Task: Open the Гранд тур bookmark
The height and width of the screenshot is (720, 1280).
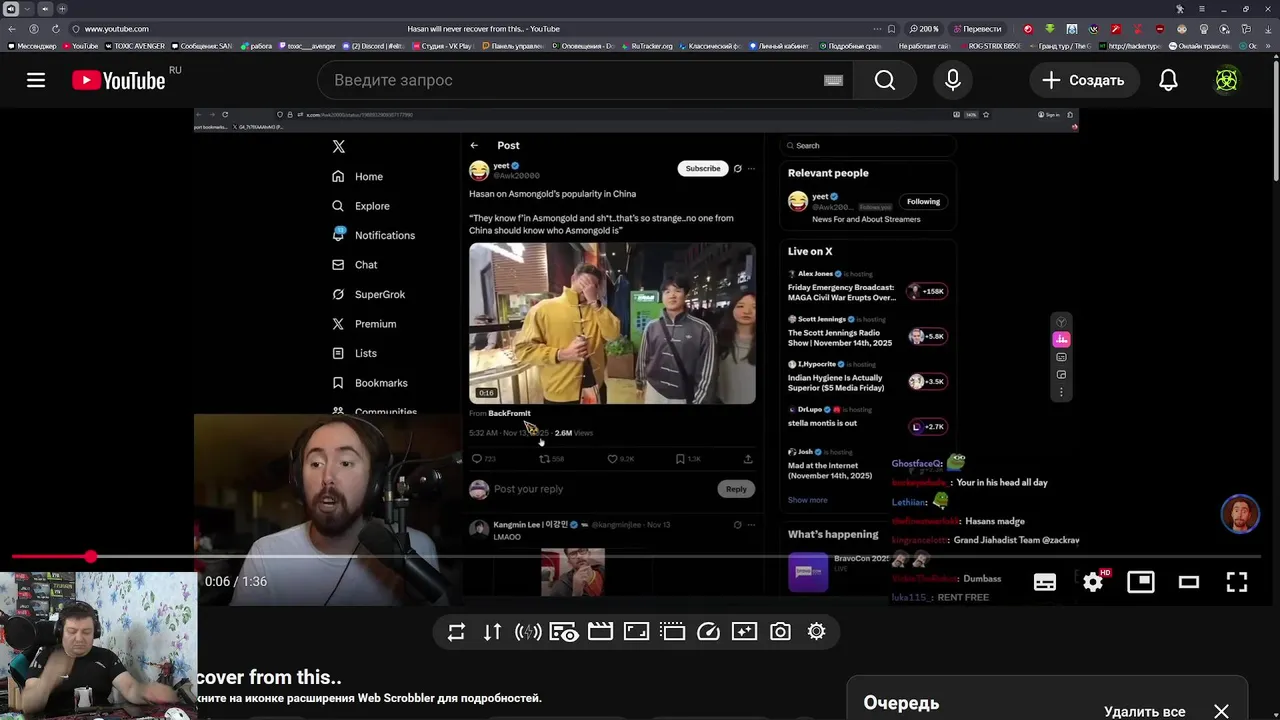Action: pyautogui.click(x=1061, y=46)
